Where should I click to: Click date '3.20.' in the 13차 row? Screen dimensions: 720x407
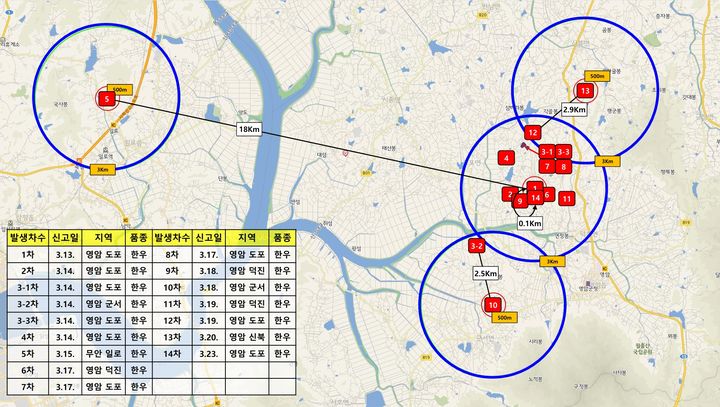[x=208, y=337]
